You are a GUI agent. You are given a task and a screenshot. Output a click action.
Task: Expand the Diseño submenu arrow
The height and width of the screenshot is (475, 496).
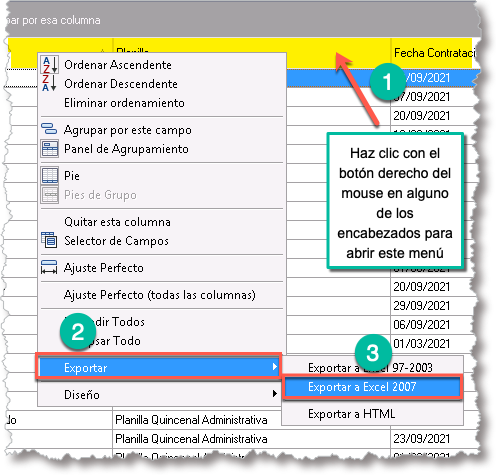[274, 394]
